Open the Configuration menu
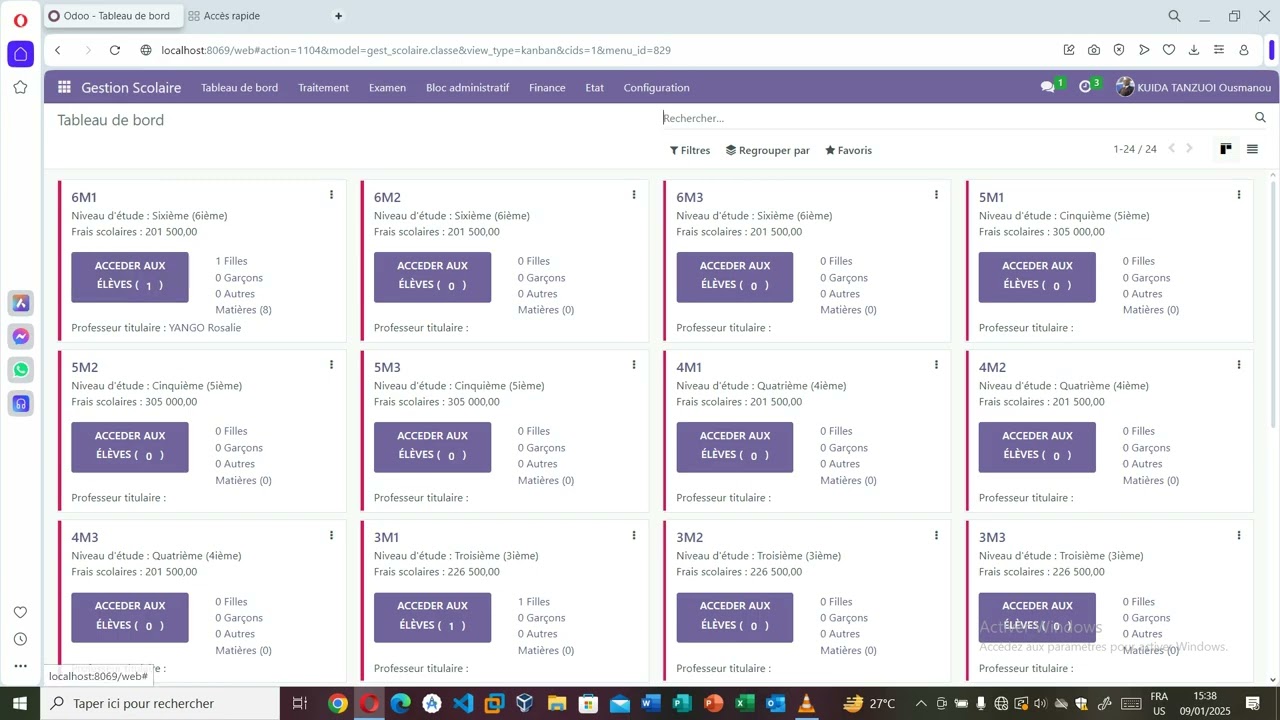Screen dimensions: 1280x720 pyautogui.click(x=656, y=87)
